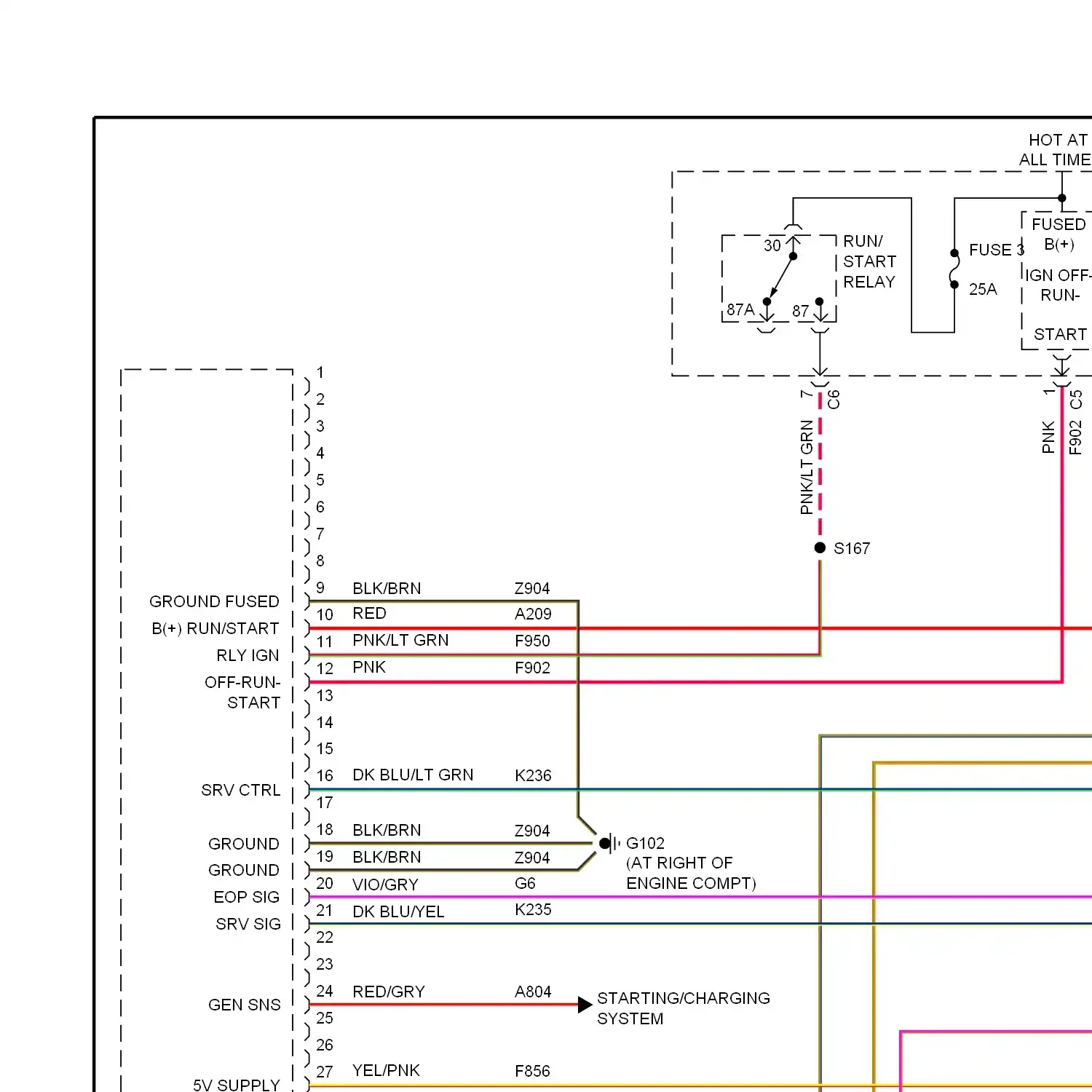Click the DK BLU/LT GRN wire label
The height and width of the screenshot is (1092, 1092).
pyautogui.click(x=413, y=775)
